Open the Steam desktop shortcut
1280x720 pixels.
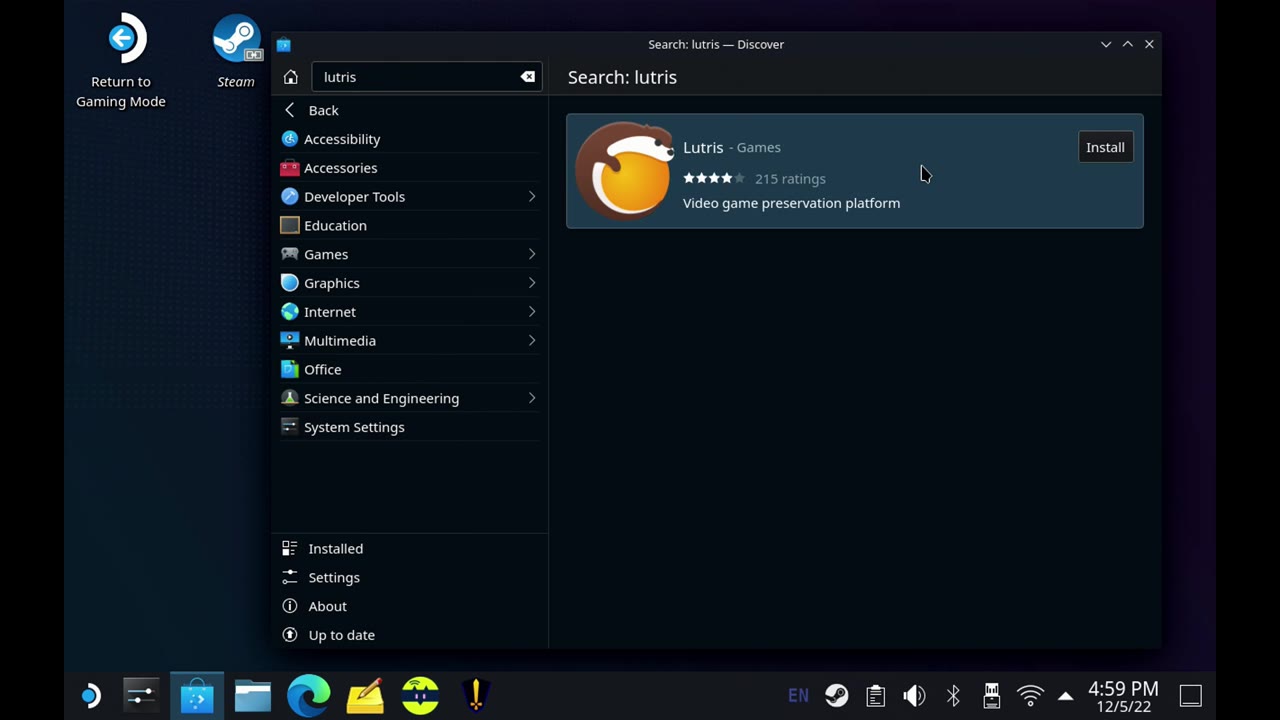pos(236,52)
